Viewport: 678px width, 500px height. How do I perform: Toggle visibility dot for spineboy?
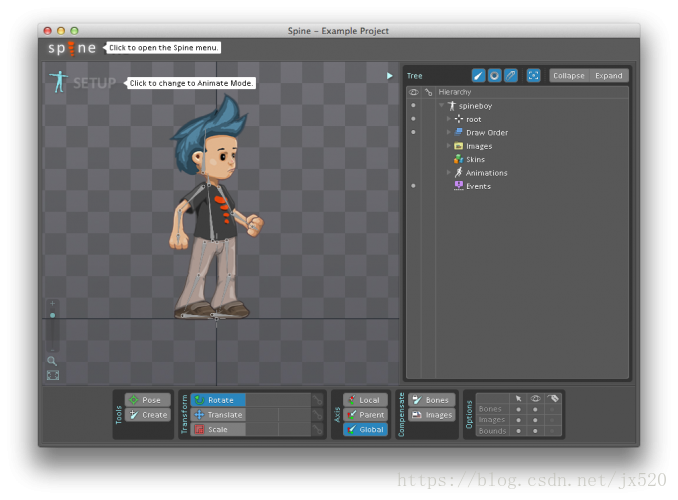point(413,105)
